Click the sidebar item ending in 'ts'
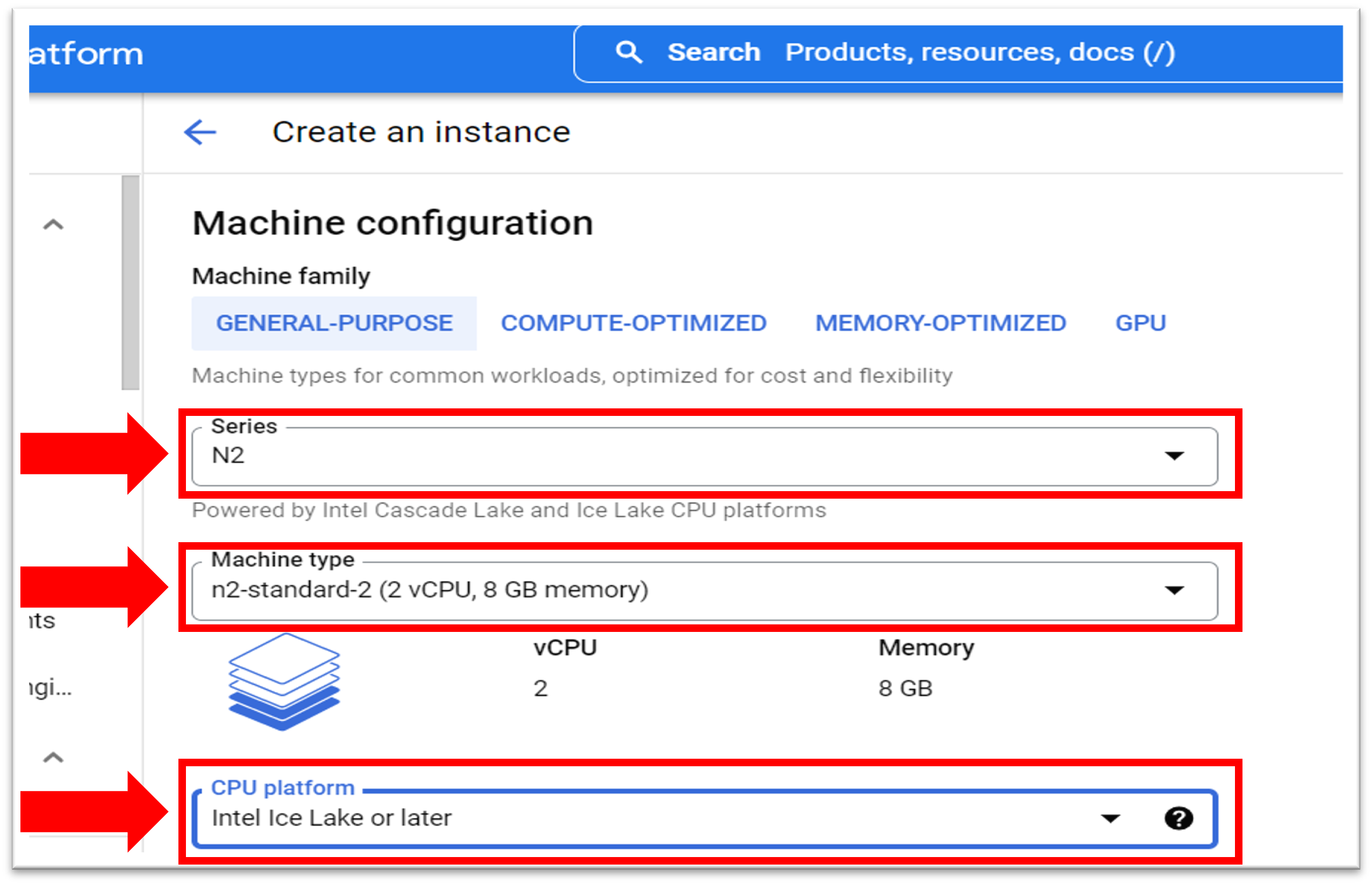Image resolution: width=1372 pixels, height=885 pixels. tap(42, 621)
